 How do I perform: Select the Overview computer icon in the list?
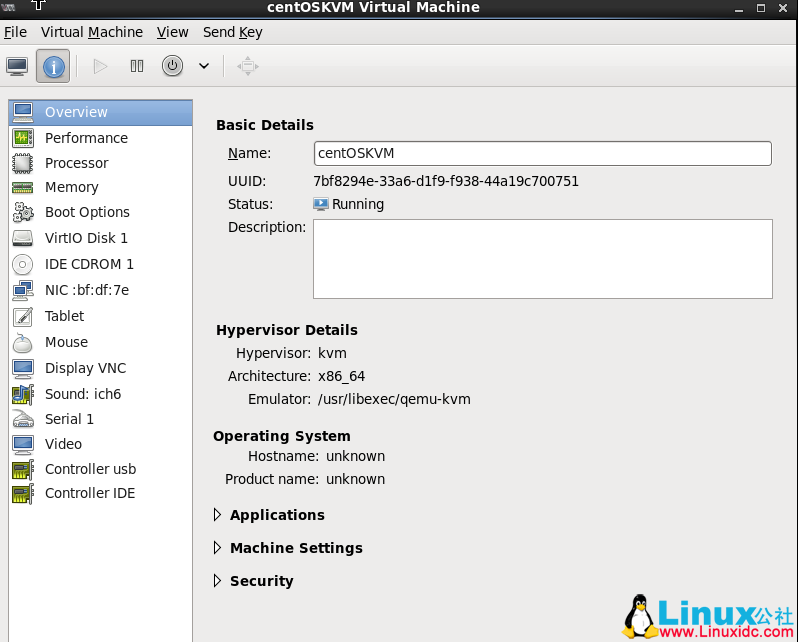coord(23,113)
